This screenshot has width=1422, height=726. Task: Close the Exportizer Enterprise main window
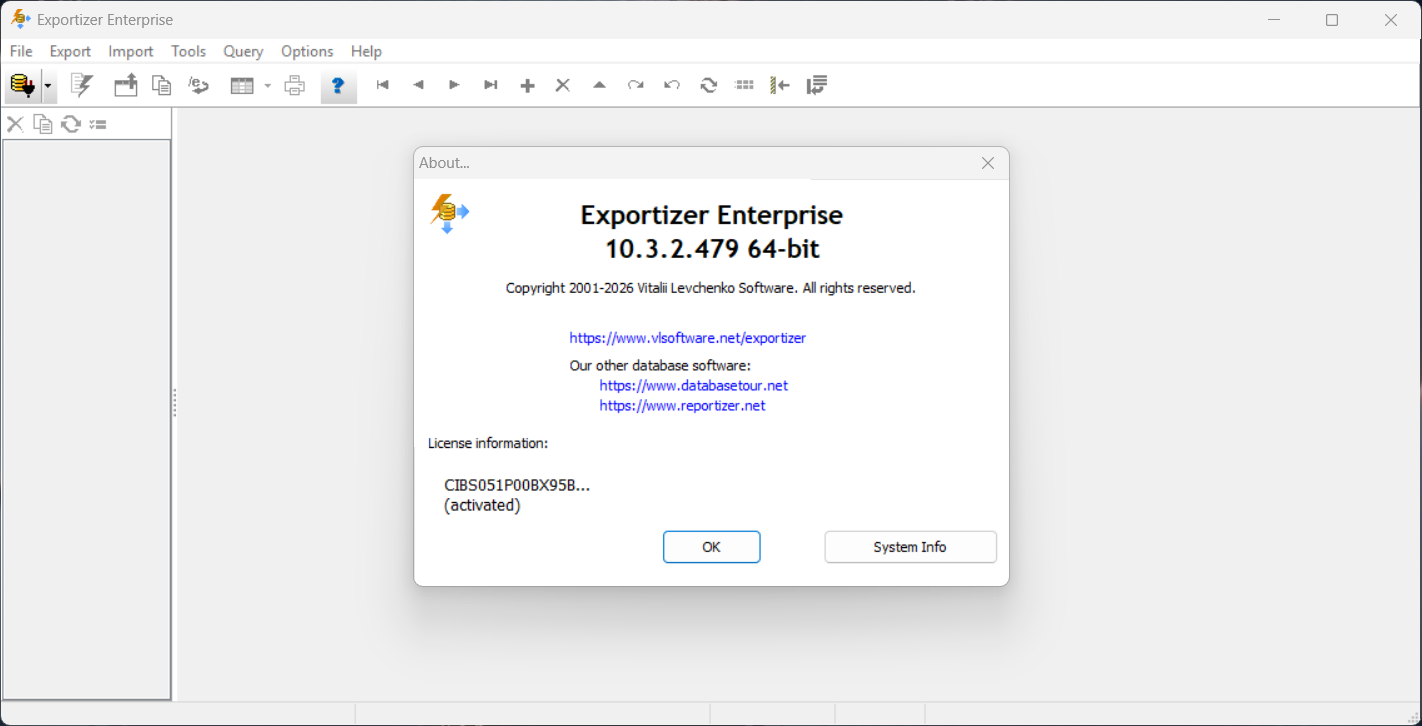tap(1391, 20)
